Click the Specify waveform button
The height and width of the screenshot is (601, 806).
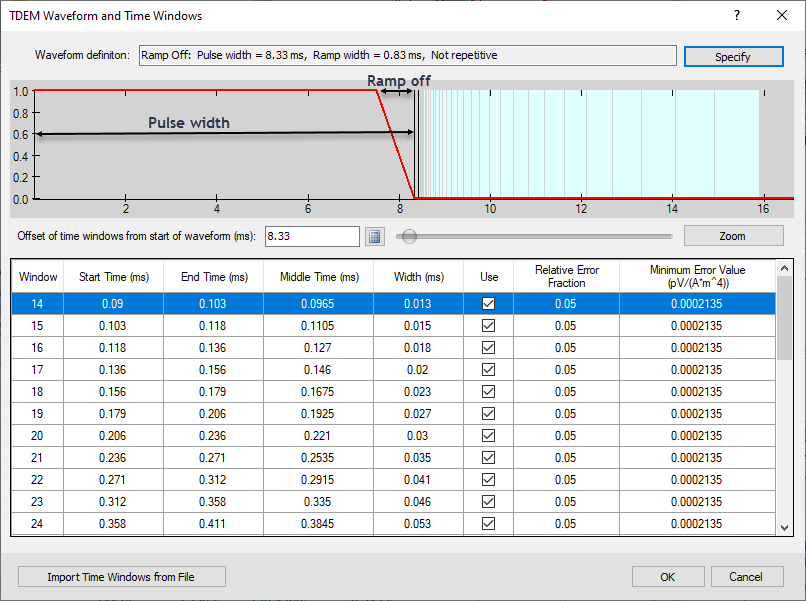(733, 57)
